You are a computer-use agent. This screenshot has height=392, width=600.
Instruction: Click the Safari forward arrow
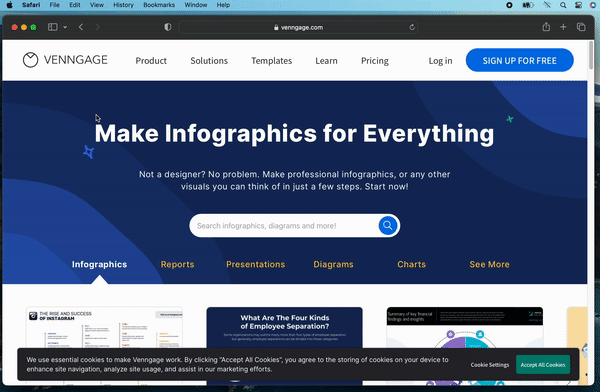click(97, 27)
